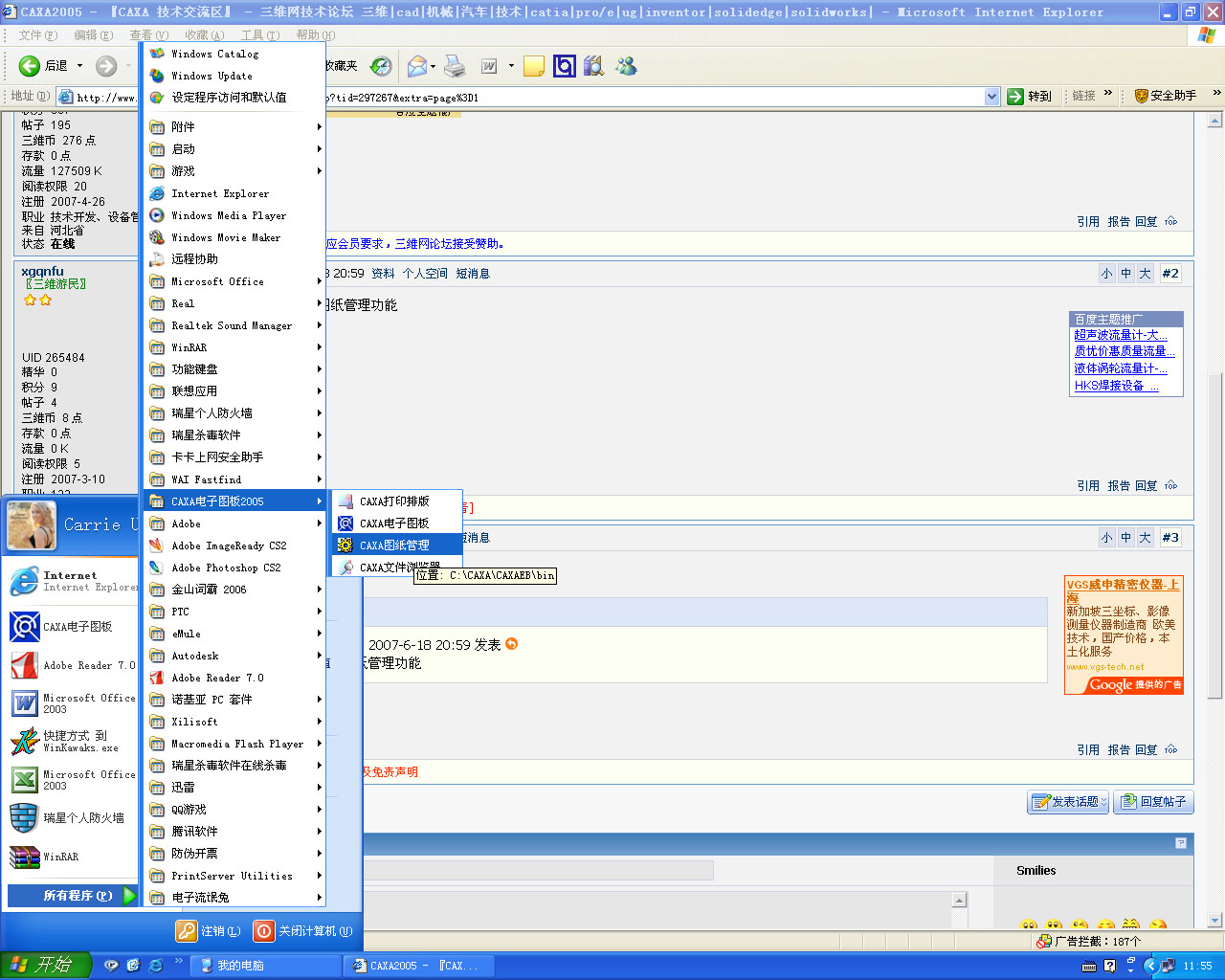This screenshot has height=980, width=1225.
Task: Click the Research books toolbar icon
Action: [x=594, y=66]
